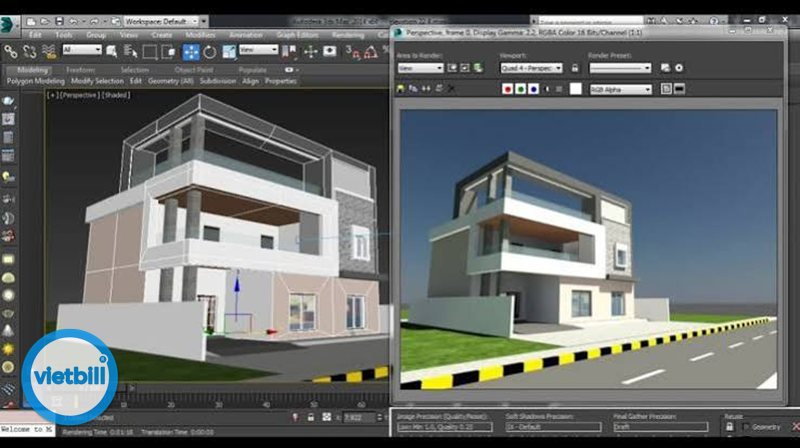Open the Modifiers menu
This screenshot has width=800, height=448.
click(200, 35)
